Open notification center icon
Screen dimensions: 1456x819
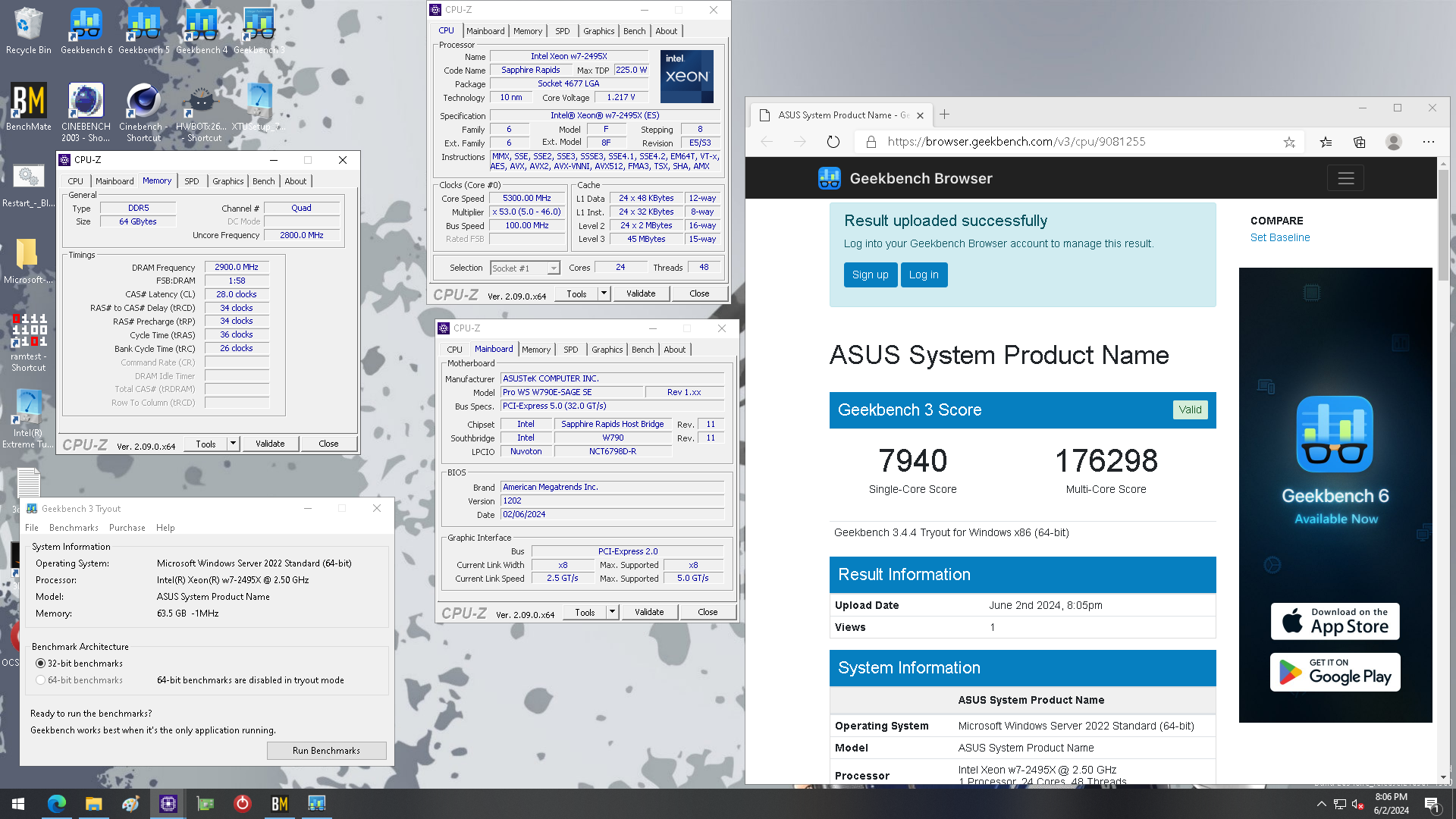[x=1432, y=805]
